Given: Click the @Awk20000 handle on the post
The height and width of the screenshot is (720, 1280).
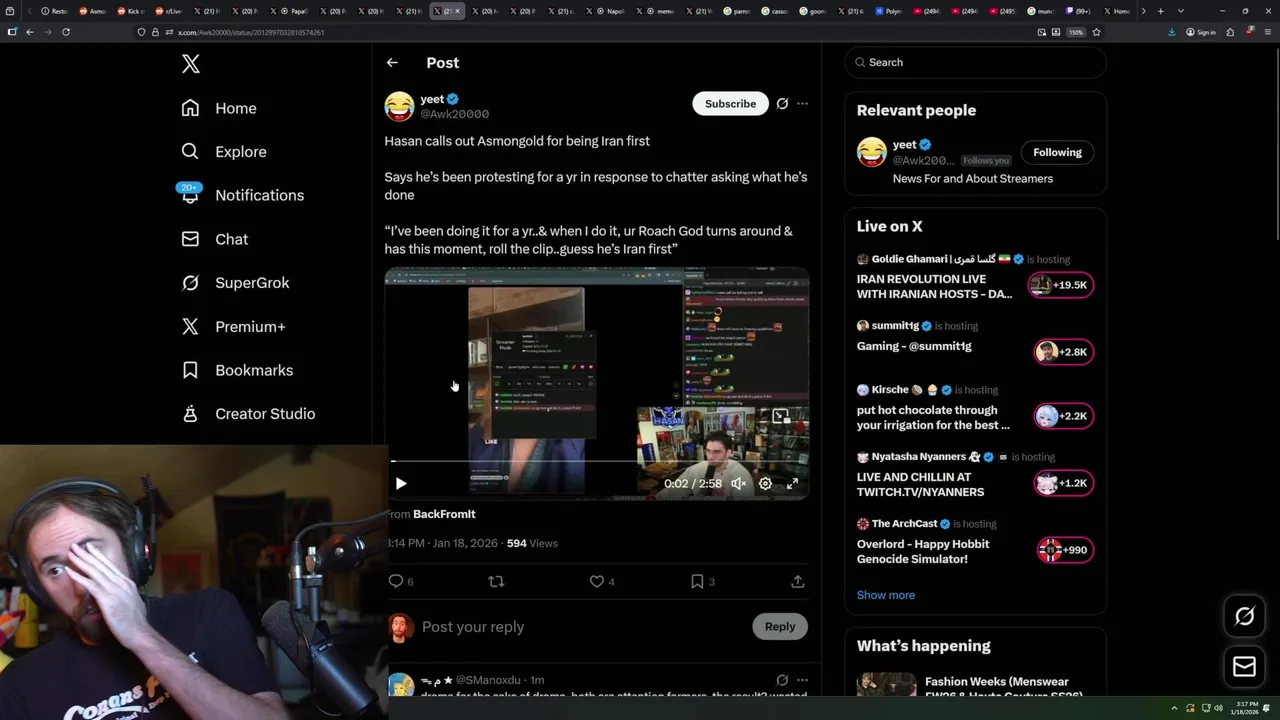Looking at the screenshot, I should [454, 114].
